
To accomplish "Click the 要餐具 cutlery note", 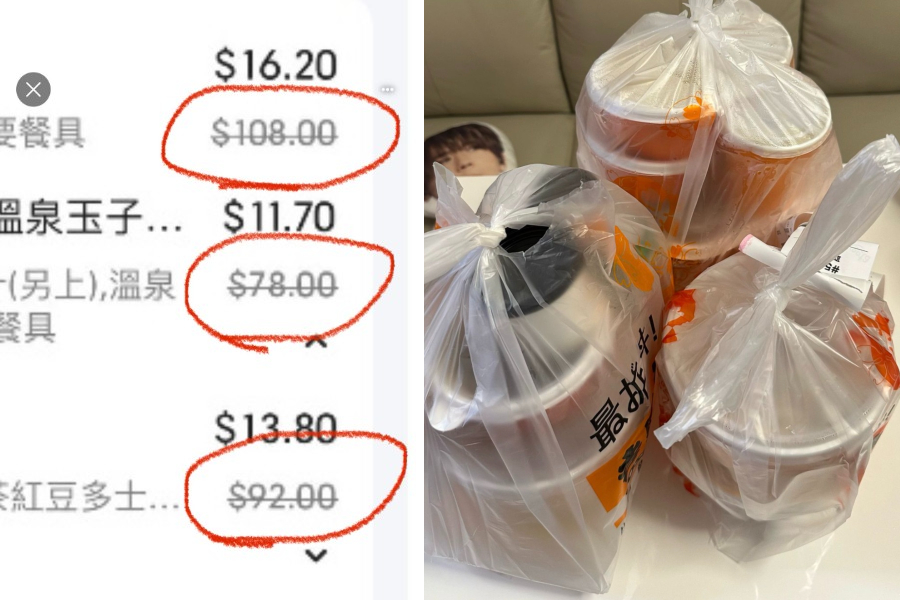I will 42,133.
